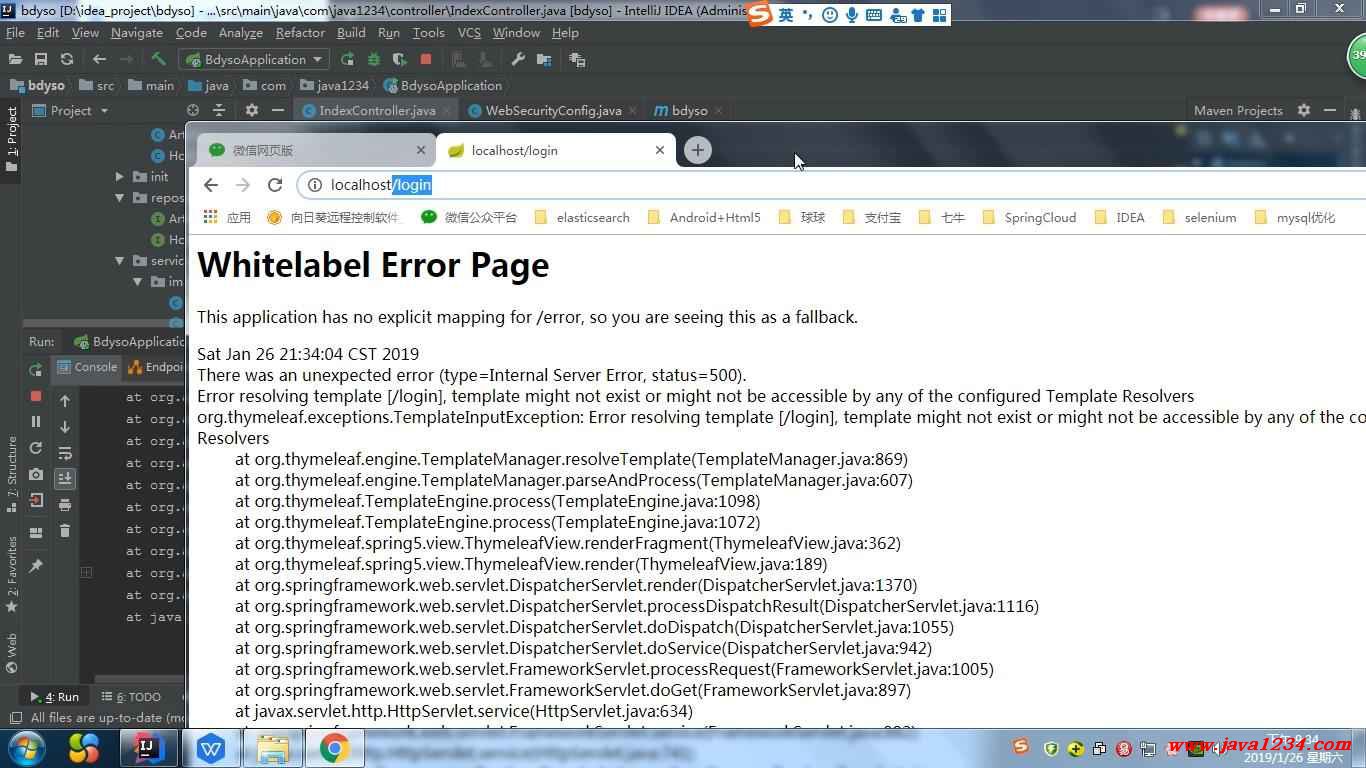Open 微信公众平台 bookmark
The height and width of the screenshot is (768, 1366).
tap(469, 217)
